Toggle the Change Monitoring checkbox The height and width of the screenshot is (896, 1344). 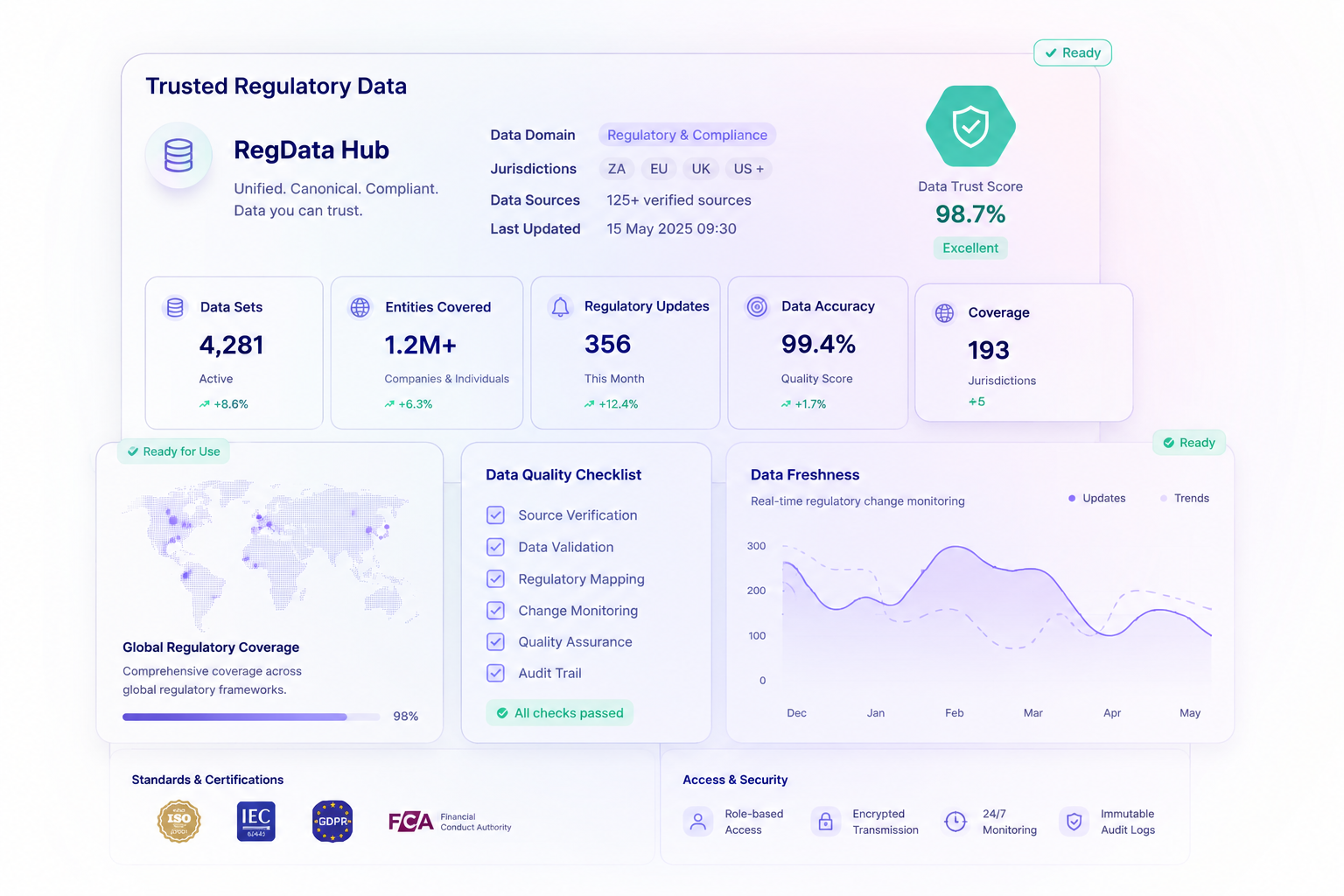tap(495, 611)
